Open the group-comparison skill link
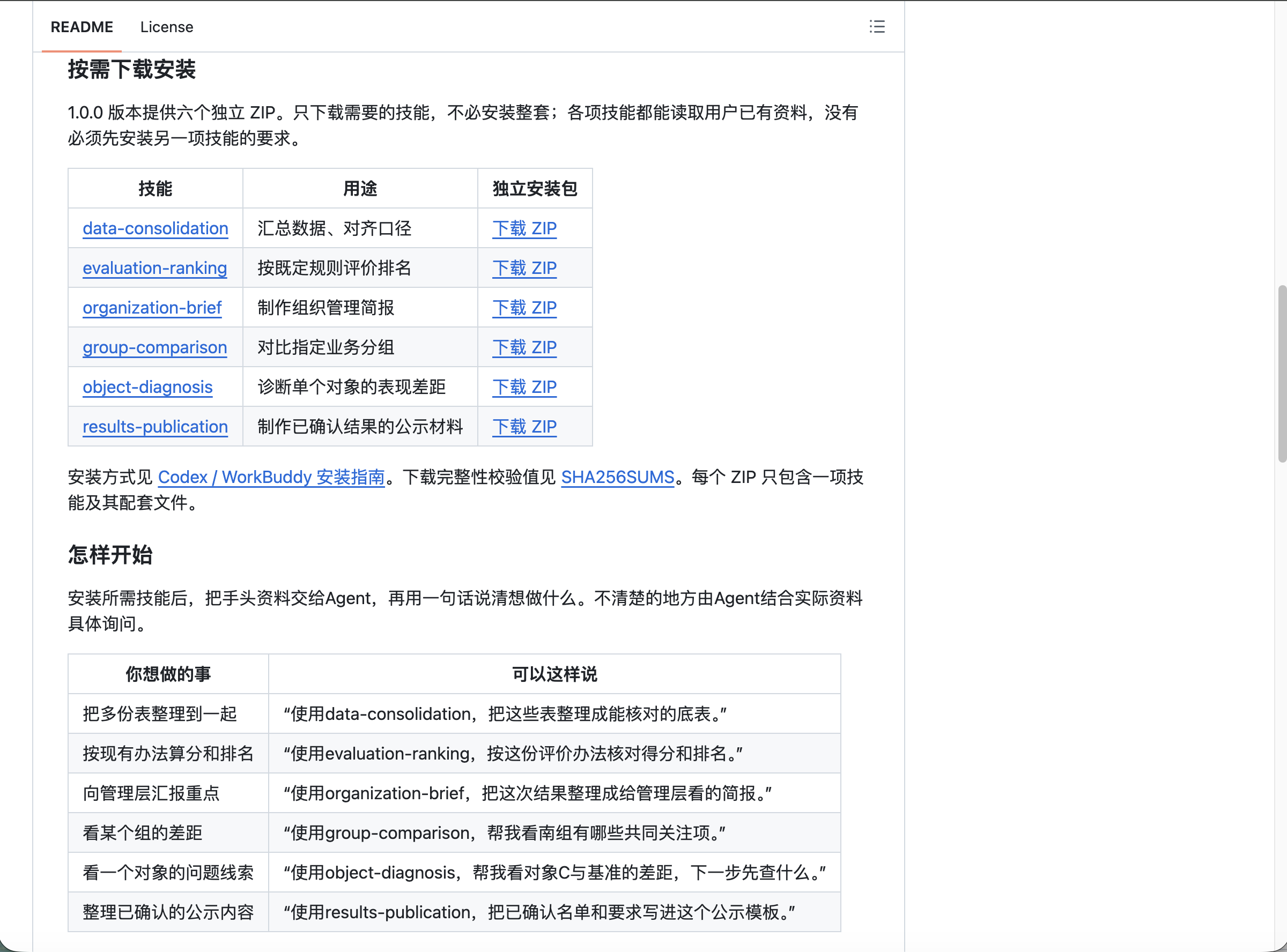 [154, 347]
